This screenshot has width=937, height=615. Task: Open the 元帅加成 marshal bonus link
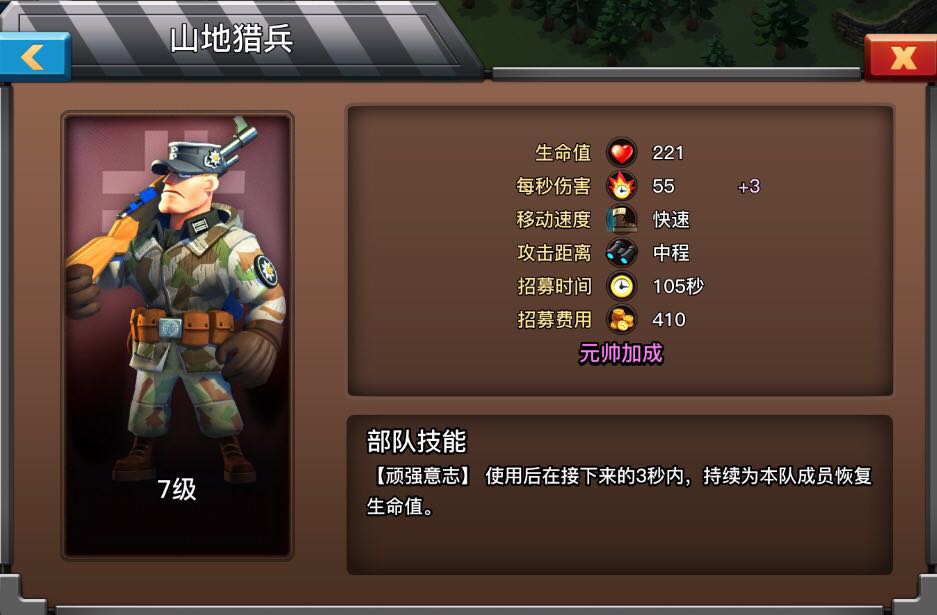[x=621, y=353]
